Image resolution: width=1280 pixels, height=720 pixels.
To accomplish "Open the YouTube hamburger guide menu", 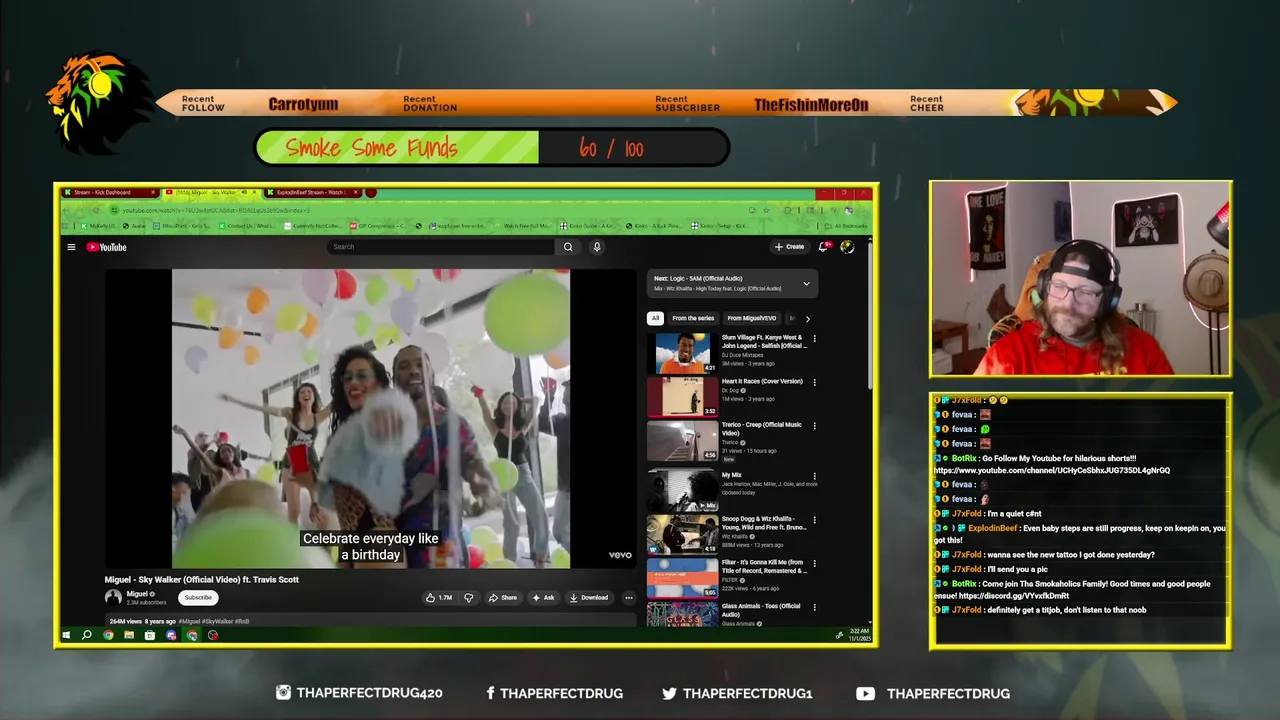I will pyautogui.click(x=71, y=247).
